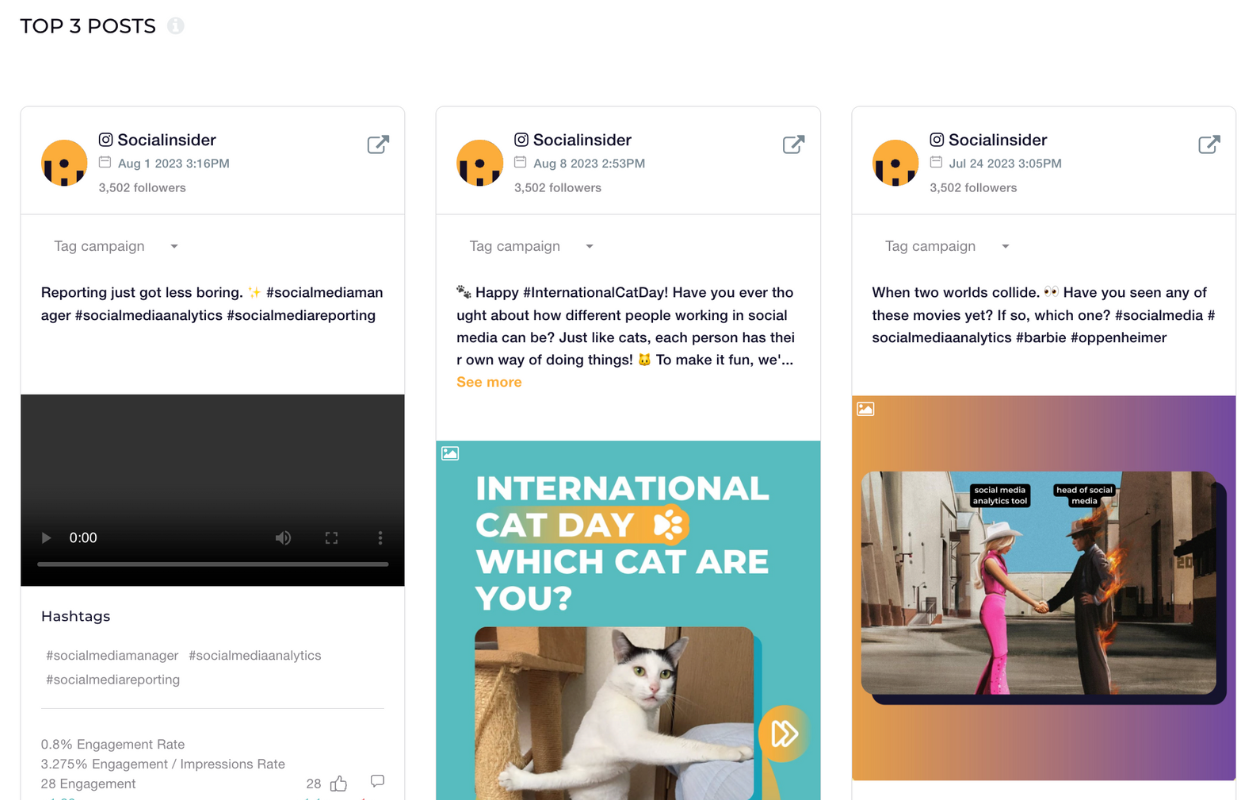Open the International Cat Day post image
Viewport: 1260px width, 800px height.
point(628,620)
